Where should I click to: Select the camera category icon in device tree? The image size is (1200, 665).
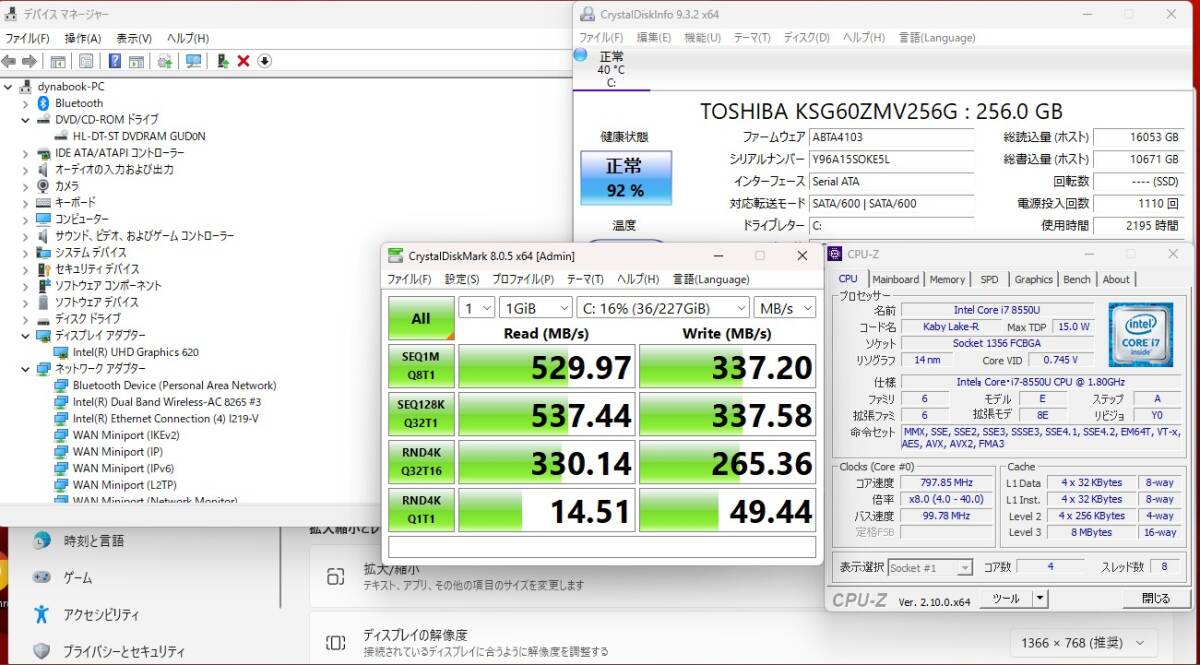pos(44,186)
